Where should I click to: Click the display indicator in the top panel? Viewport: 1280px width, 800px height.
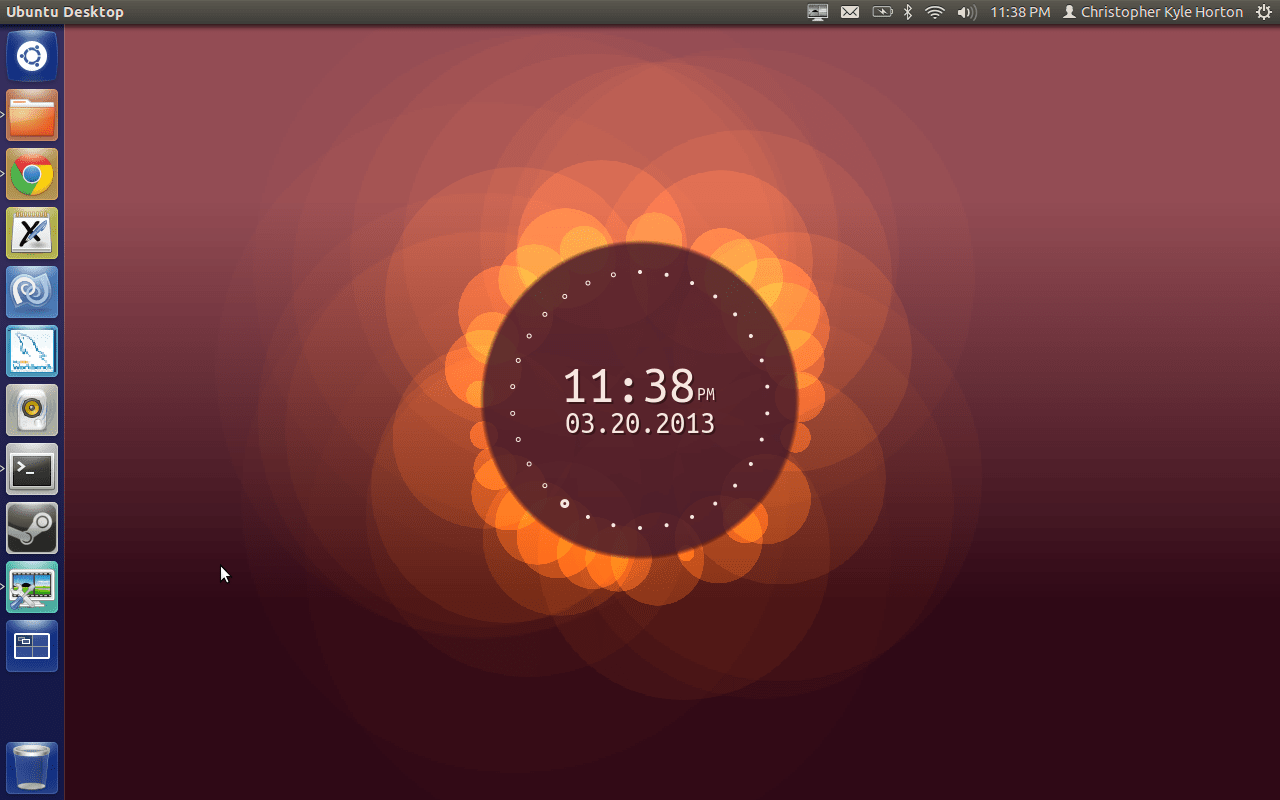click(817, 12)
